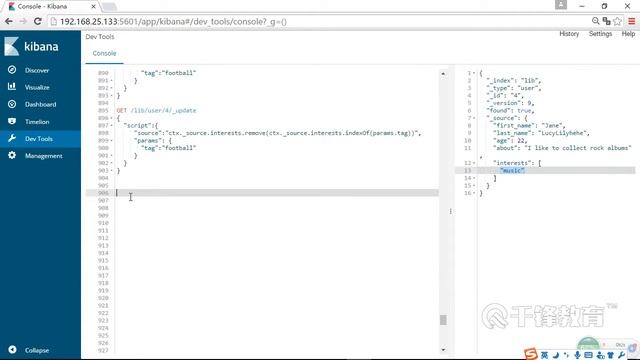640x360 pixels.
Task: Click the Sogou punctuation mode icon
Action: coord(566,356)
